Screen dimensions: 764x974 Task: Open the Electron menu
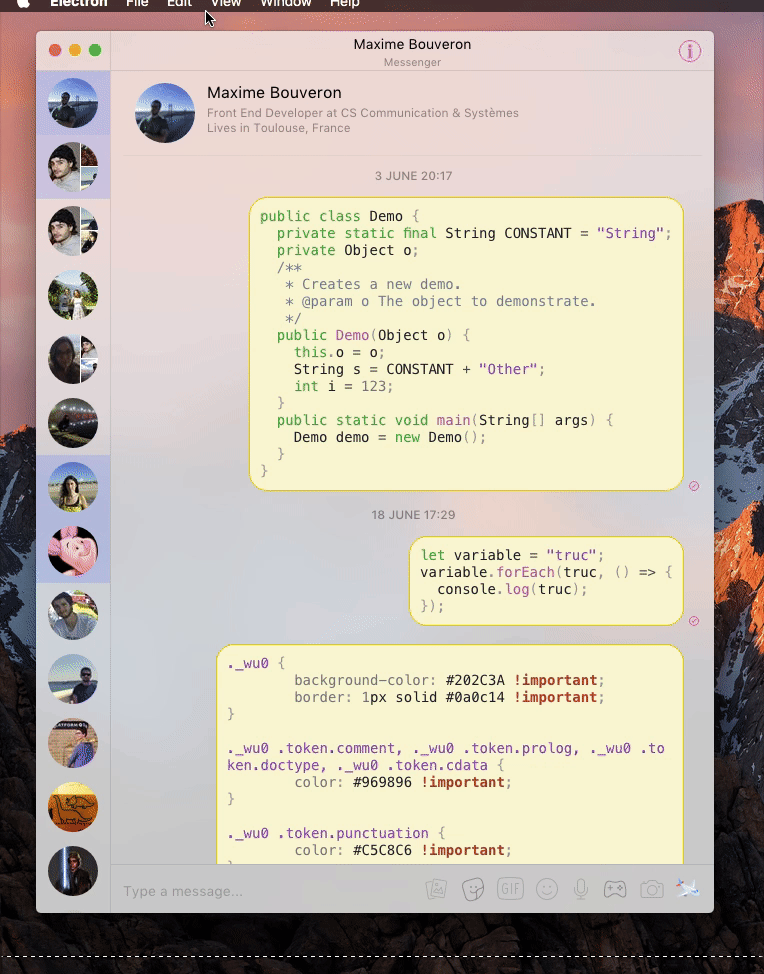pos(78,3)
